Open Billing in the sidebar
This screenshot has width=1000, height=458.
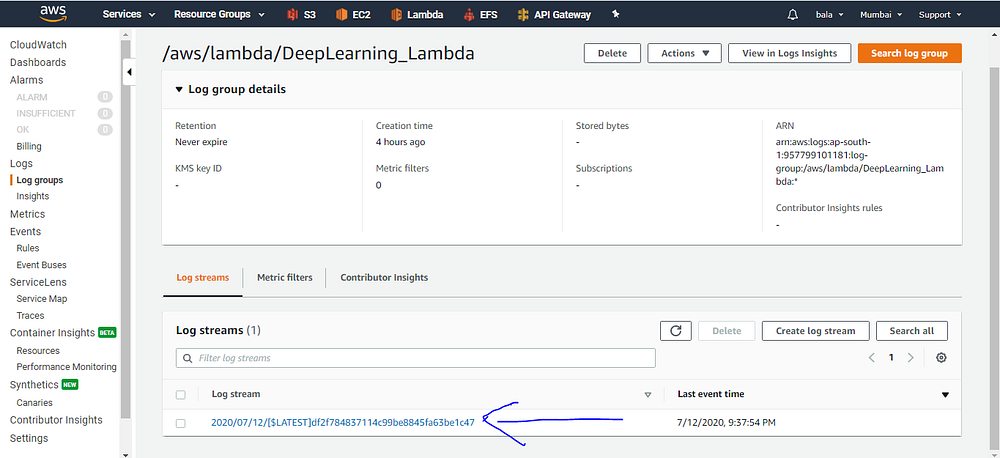(x=29, y=146)
